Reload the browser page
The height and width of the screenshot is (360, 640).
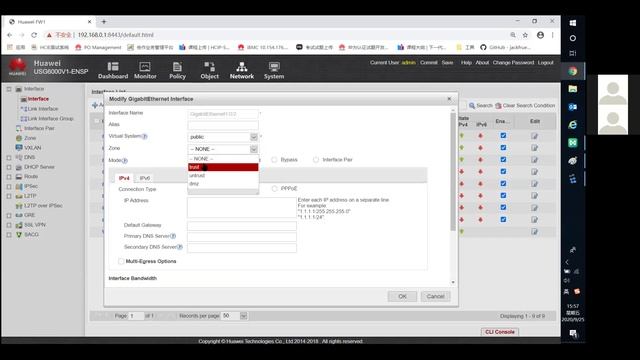click(x=34, y=35)
